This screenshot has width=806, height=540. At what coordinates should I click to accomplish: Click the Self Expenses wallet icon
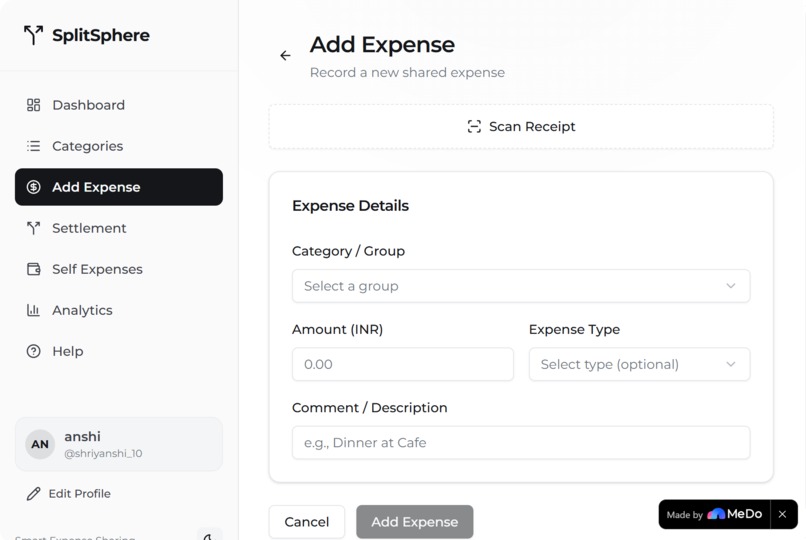pyautogui.click(x=33, y=269)
